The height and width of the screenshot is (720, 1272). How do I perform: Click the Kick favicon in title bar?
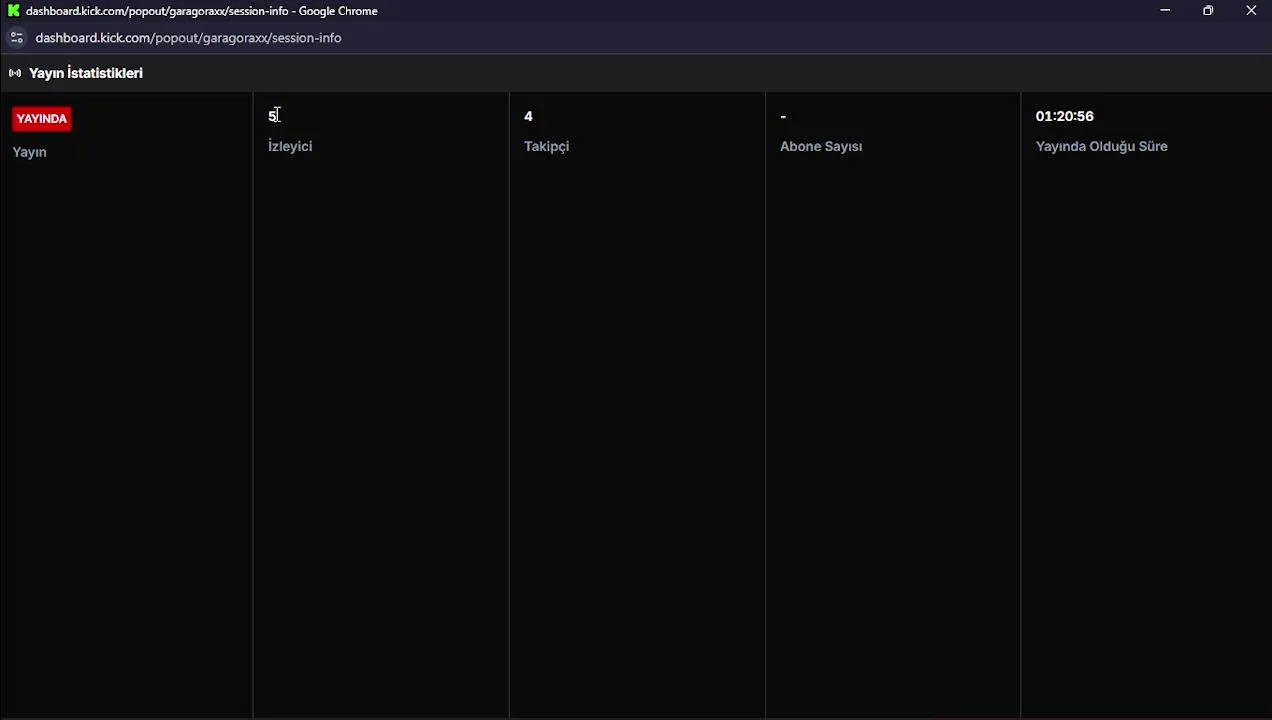click(x=14, y=11)
